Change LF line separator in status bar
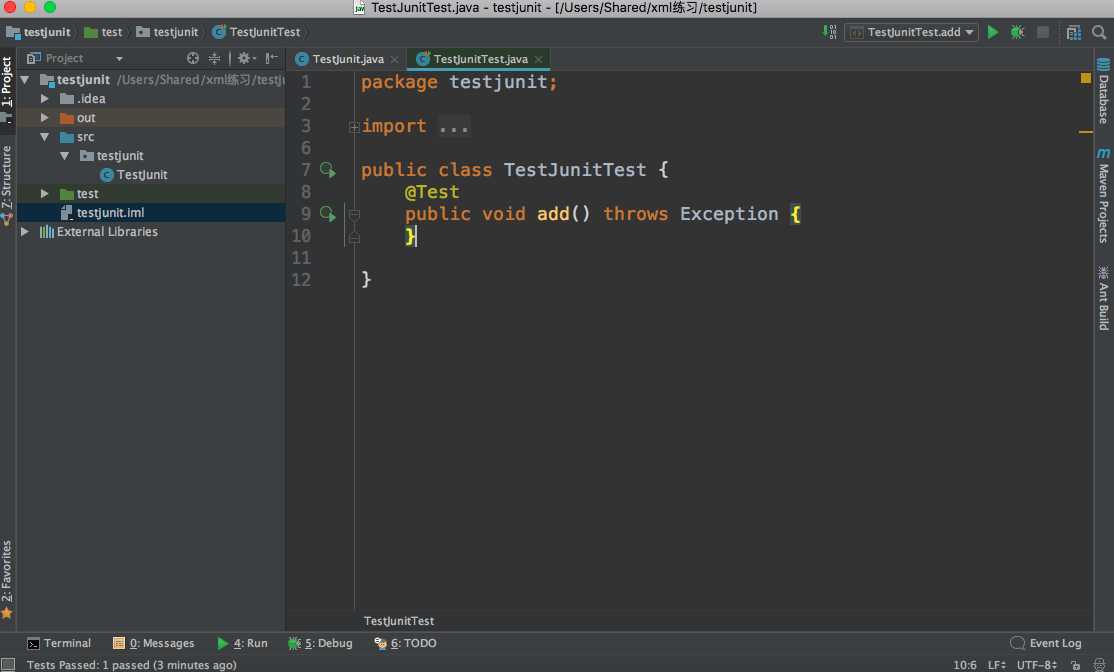1114x672 pixels. (x=997, y=665)
